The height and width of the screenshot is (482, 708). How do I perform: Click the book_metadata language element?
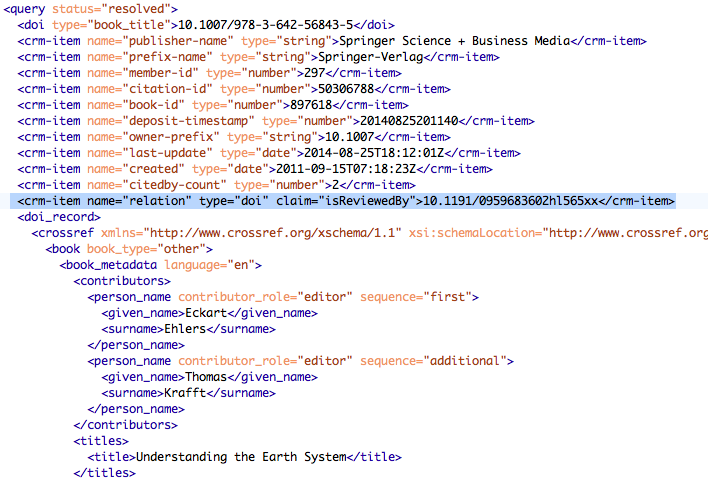pos(160,265)
